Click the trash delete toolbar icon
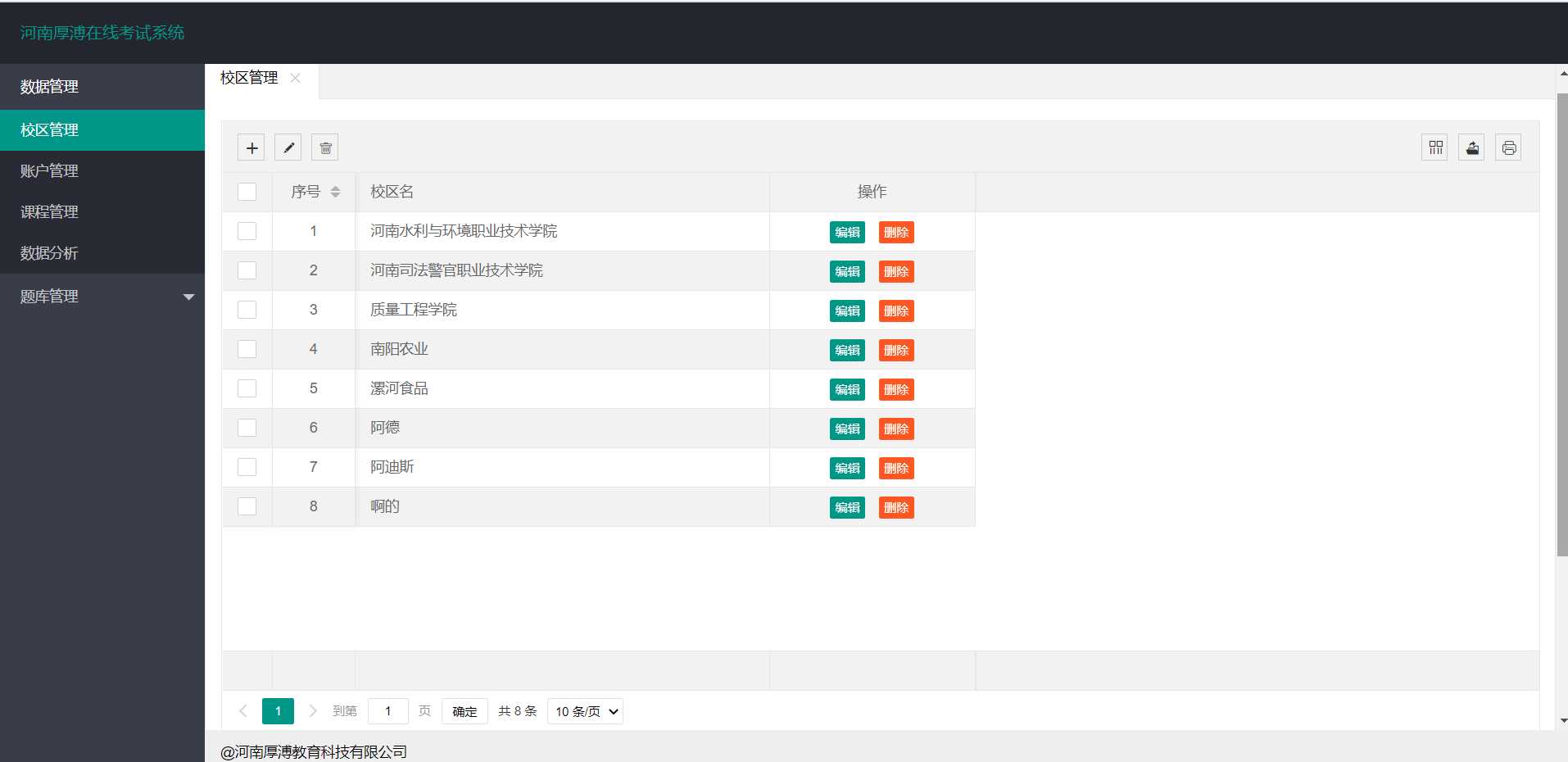Screen dimensions: 1568x762 [x=325, y=147]
